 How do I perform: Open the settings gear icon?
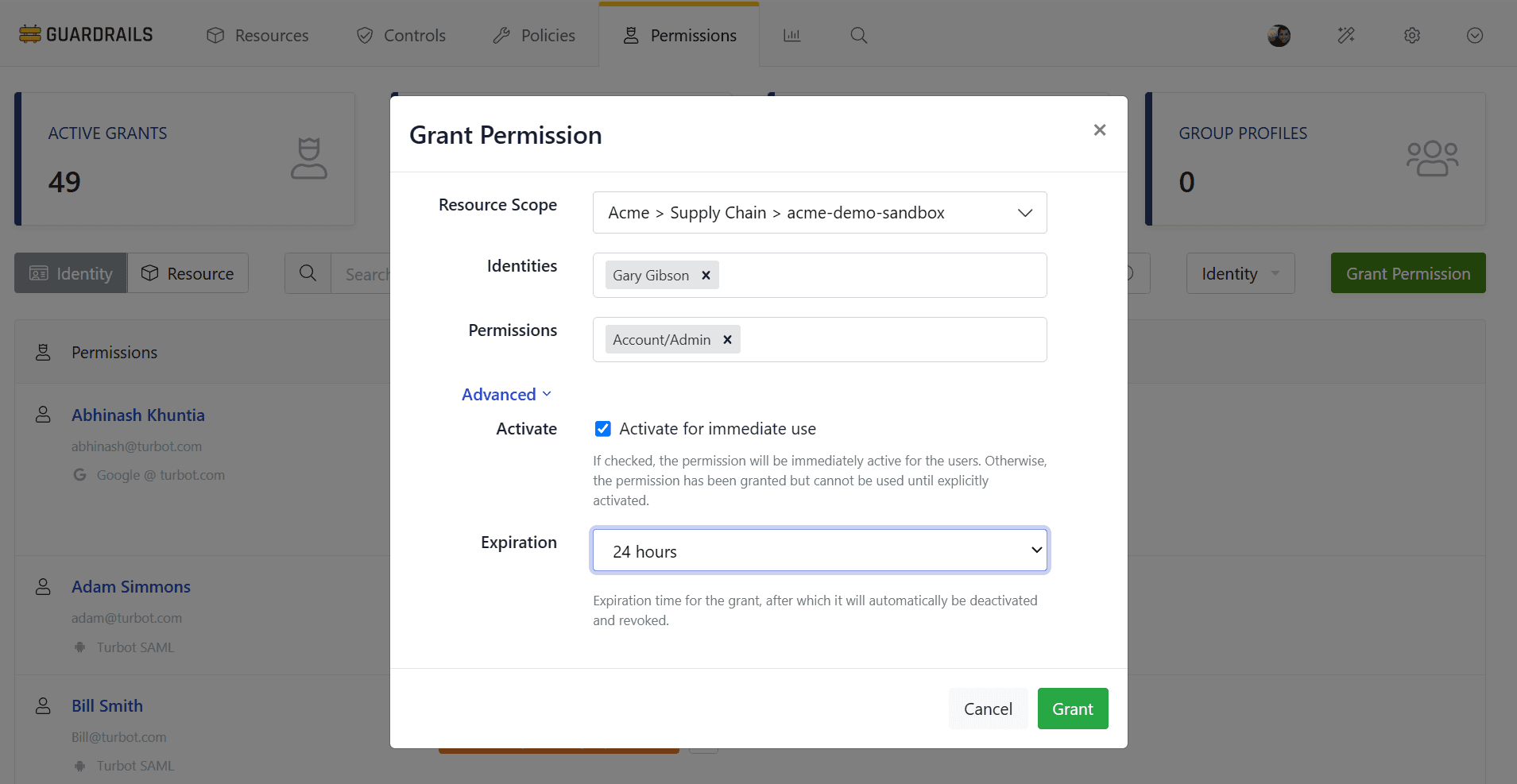tap(1411, 36)
